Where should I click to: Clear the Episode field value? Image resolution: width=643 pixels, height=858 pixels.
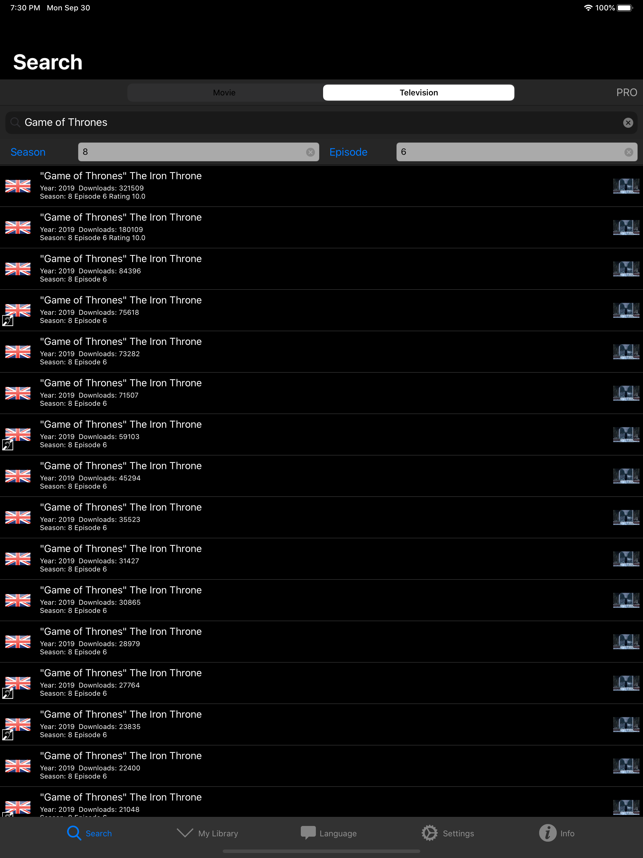[629, 152]
